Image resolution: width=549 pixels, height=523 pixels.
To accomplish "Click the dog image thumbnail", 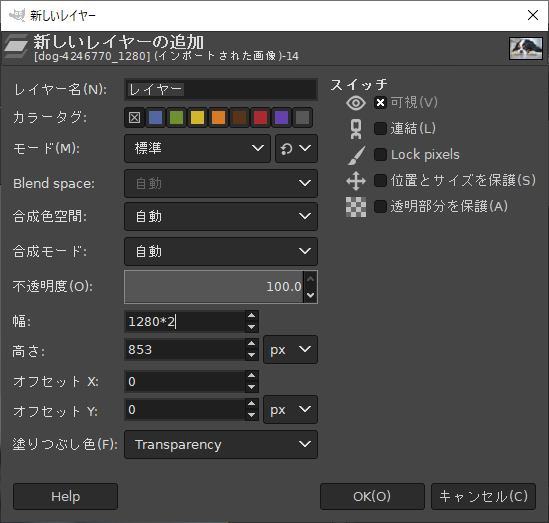I will (526, 49).
